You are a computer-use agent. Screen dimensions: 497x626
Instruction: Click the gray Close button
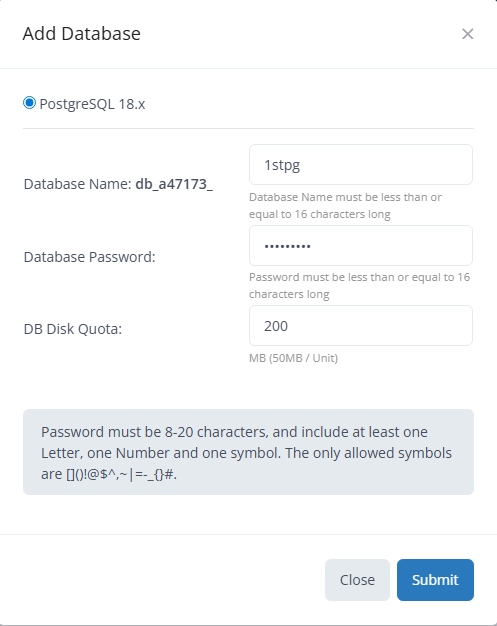357,580
